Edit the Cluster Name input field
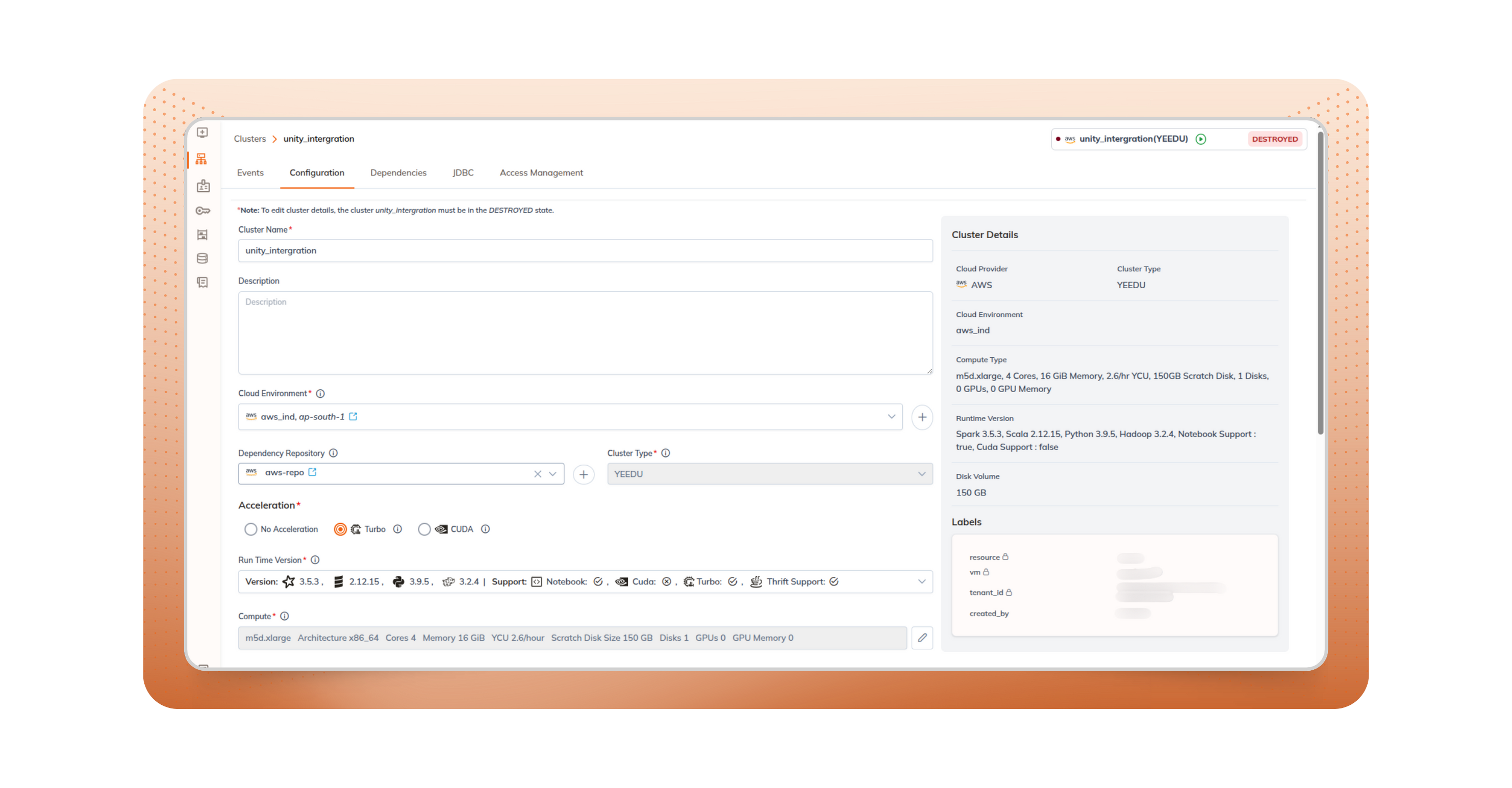The image size is (1512, 788). tap(585, 250)
